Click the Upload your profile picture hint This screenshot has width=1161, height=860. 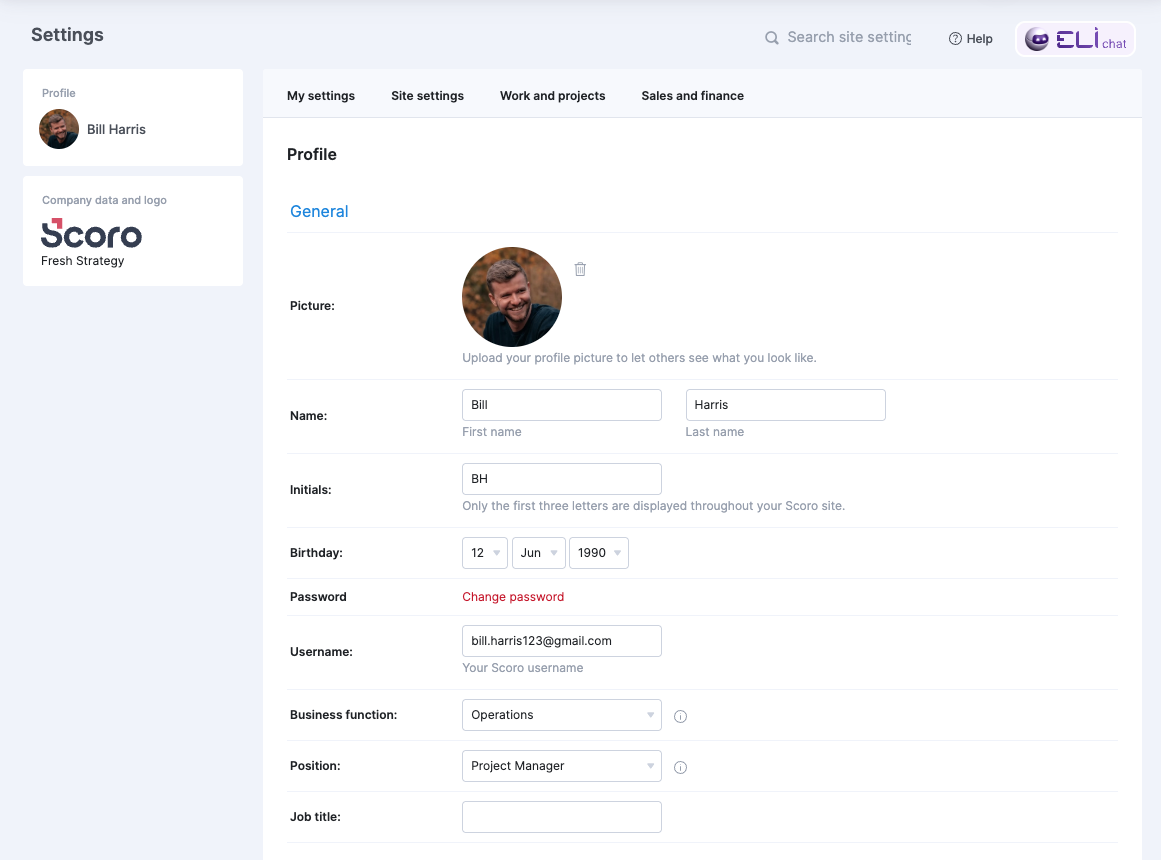(x=639, y=358)
